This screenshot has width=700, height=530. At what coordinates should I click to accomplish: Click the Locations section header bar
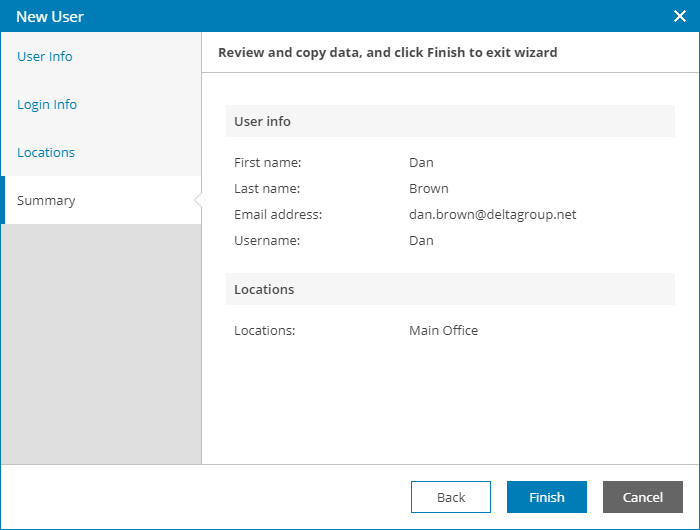450,290
